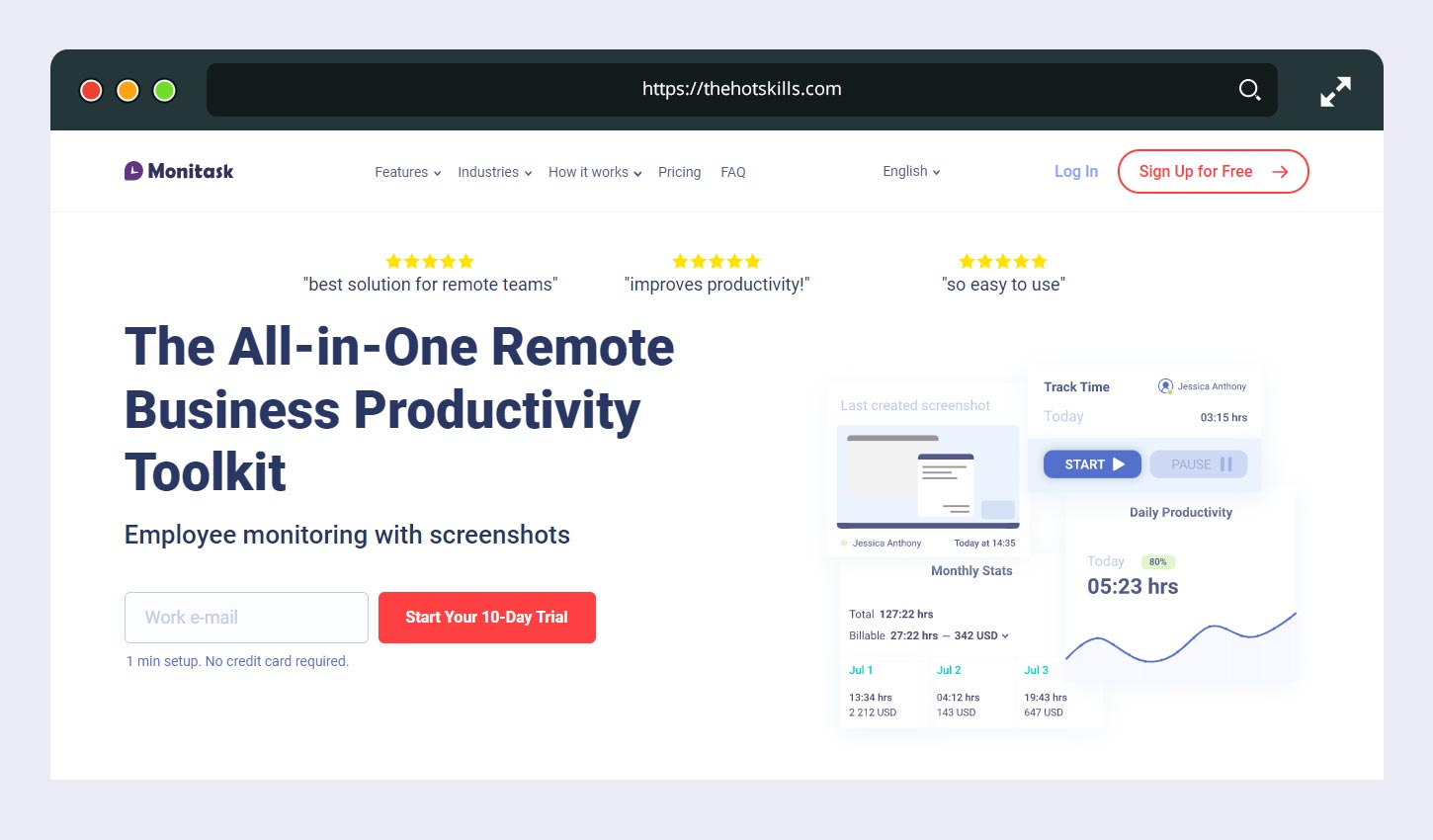Select the FAQ navigation item
Screen dimensions: 1433x840
[x=733, y=172]
